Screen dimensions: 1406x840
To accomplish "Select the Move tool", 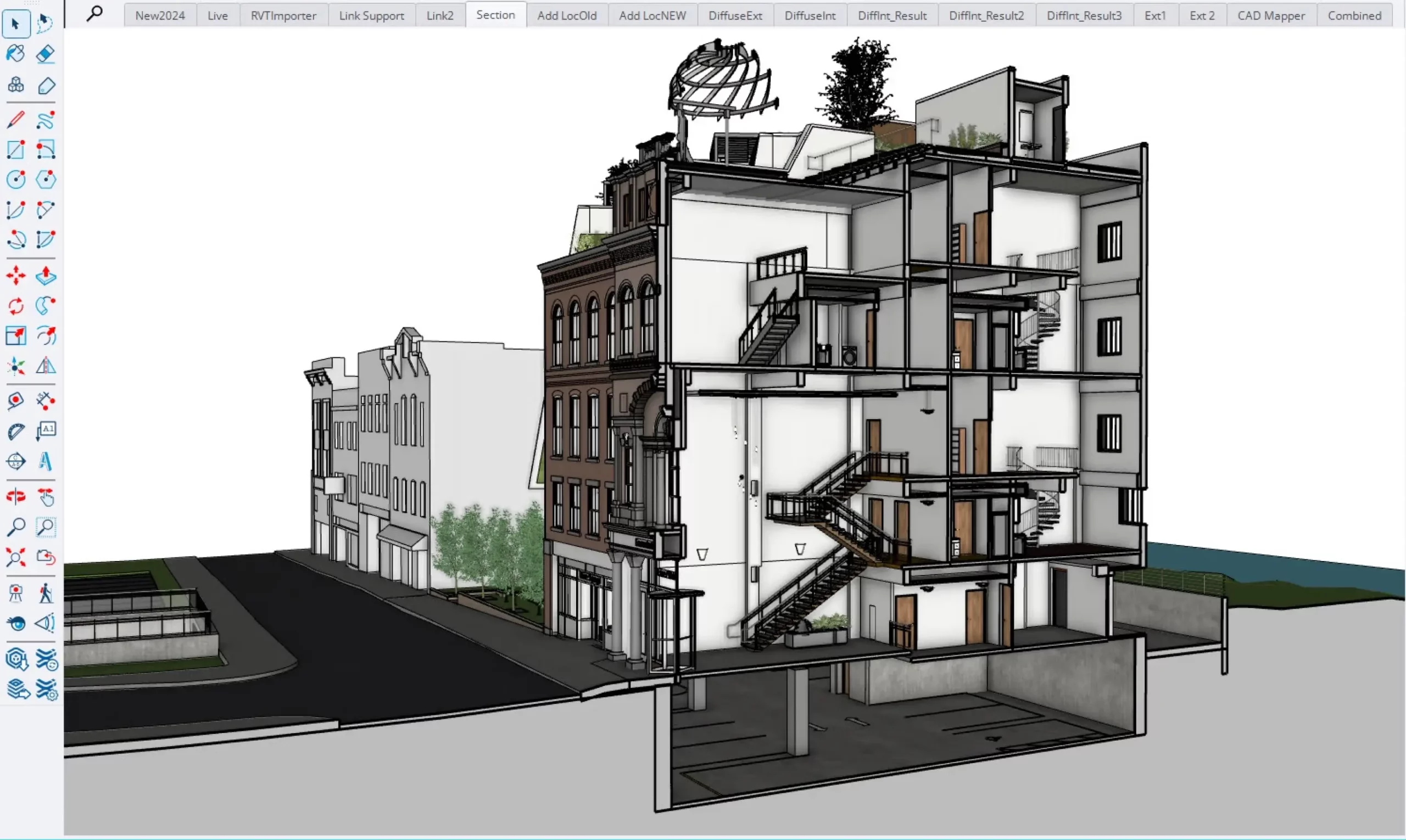I will point(15,276).
